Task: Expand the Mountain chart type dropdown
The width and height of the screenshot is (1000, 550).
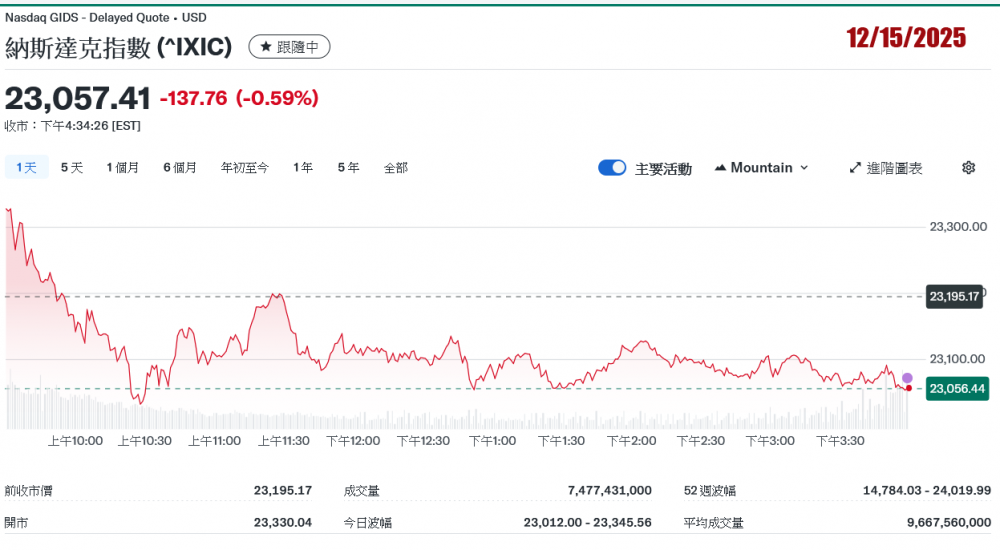Action: 762,168
